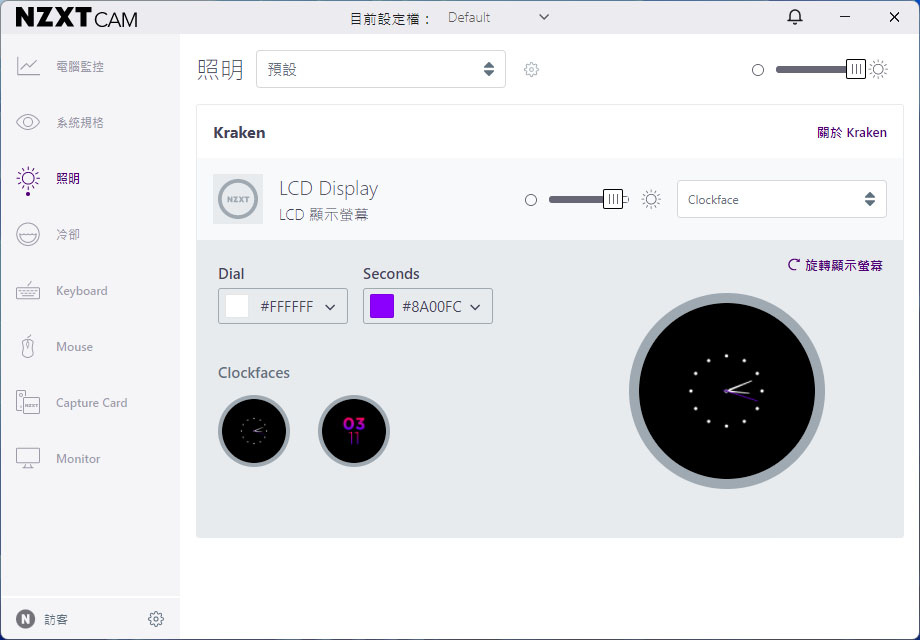Open settings gear beside guest account

pyautogui.click(x=155, y=619)
